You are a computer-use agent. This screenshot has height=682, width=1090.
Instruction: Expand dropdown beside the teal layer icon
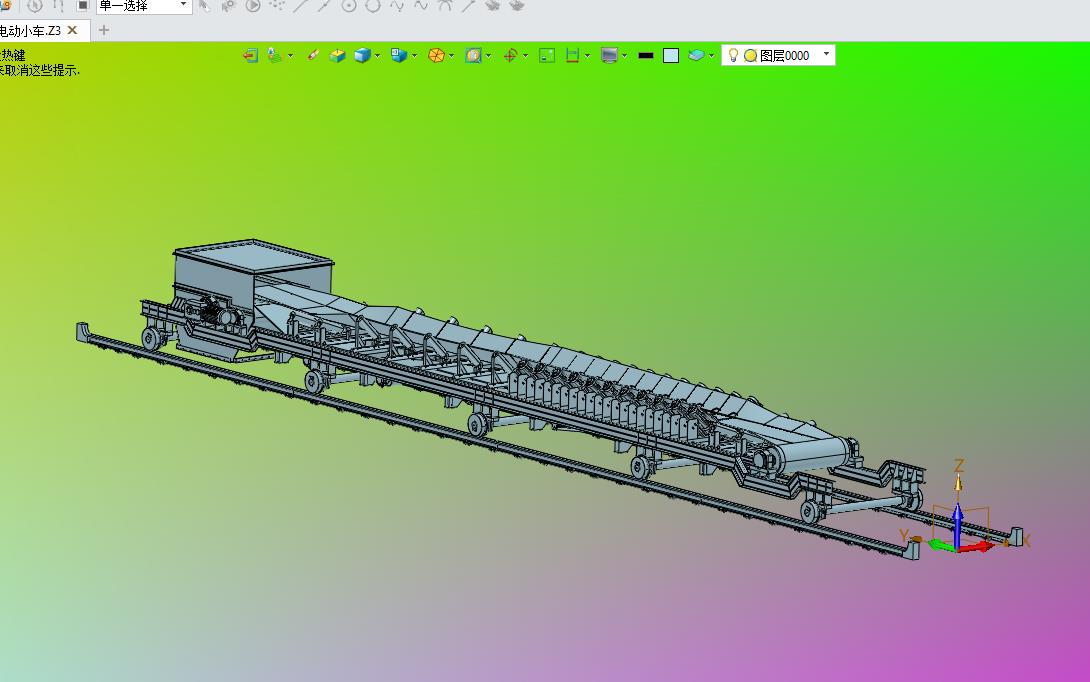[711, 56]
